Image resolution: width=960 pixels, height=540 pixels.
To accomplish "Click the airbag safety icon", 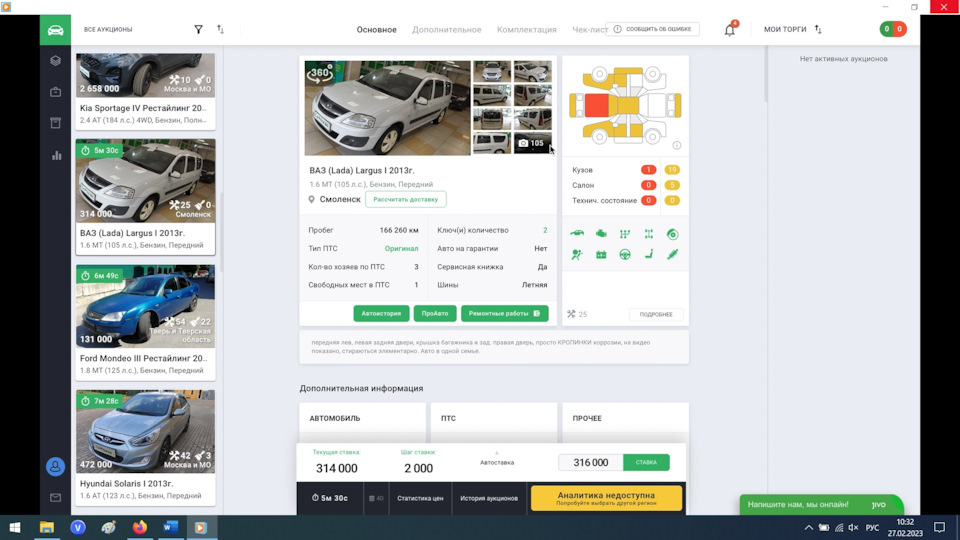I will [577, 254].
